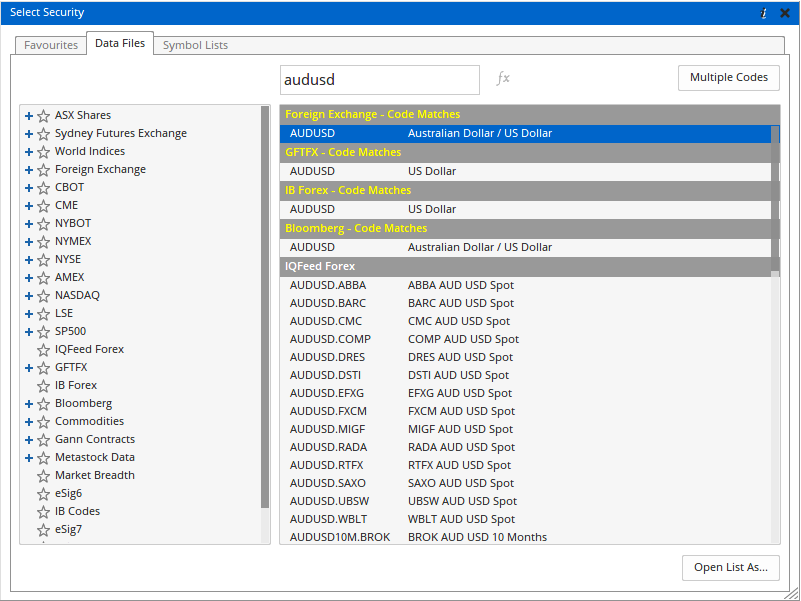801x601 pixels.
Task: Toggle the IB Forex star icon
Action: click(43, 386)
